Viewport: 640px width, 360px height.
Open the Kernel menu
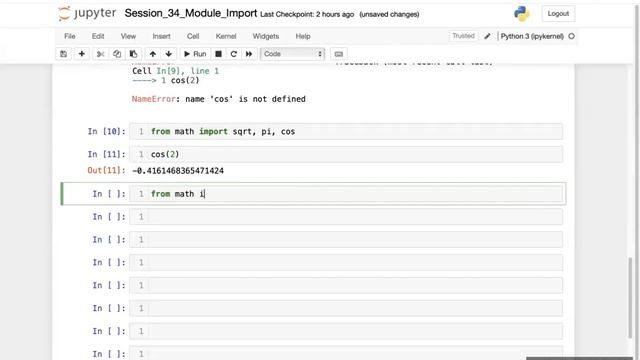[226, 36]
